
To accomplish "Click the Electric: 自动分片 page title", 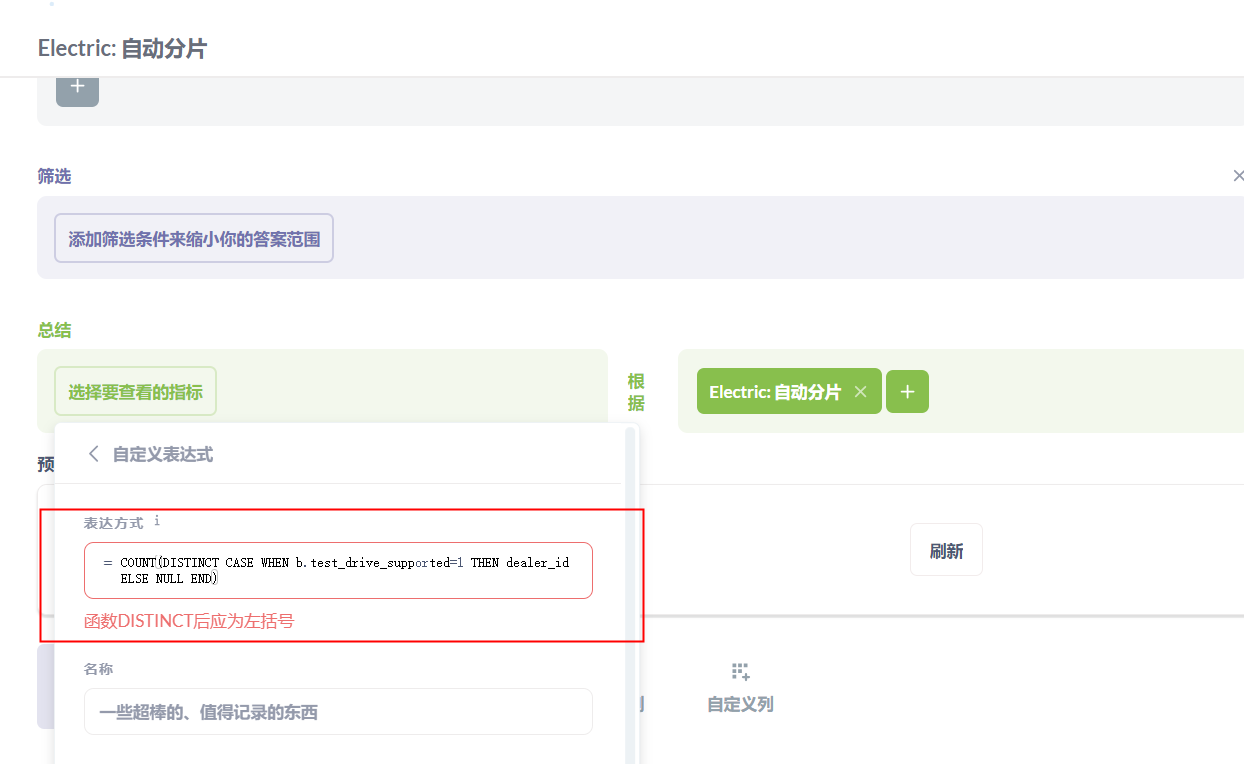I will (122, 48).
